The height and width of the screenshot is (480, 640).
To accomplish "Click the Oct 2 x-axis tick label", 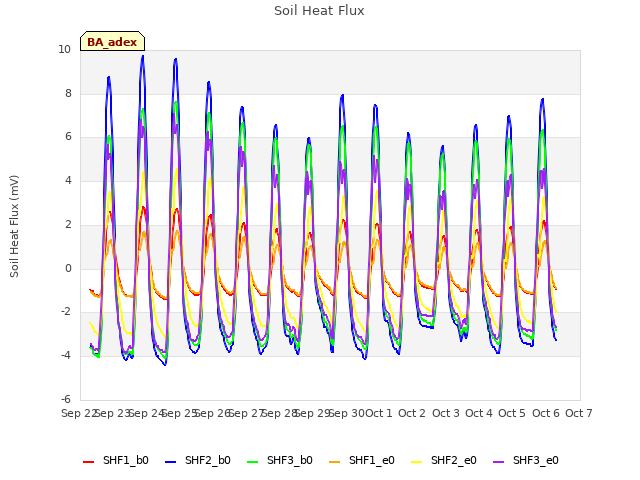I will coord(412,413).
